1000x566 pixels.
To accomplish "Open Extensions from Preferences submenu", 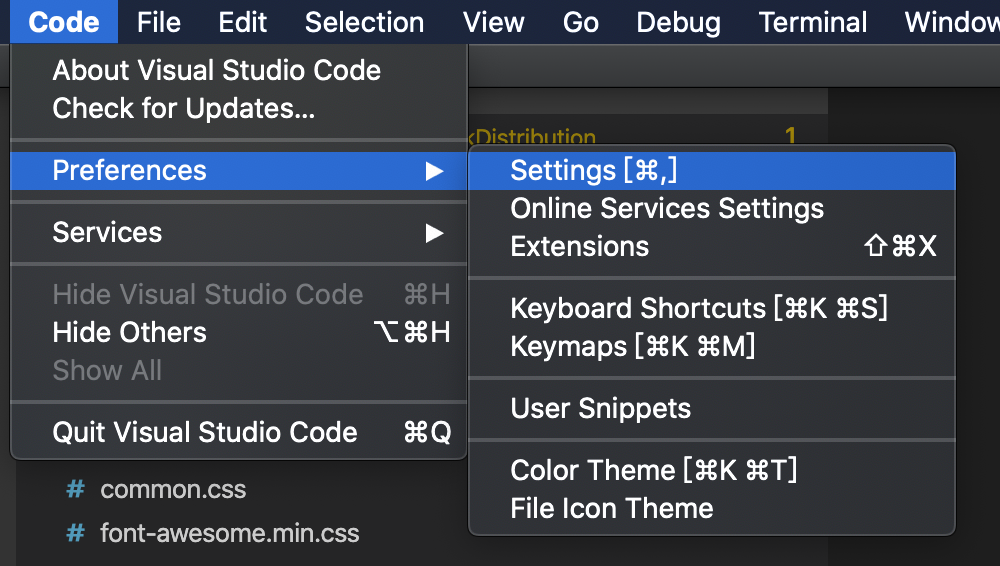I will click(712, 246).
